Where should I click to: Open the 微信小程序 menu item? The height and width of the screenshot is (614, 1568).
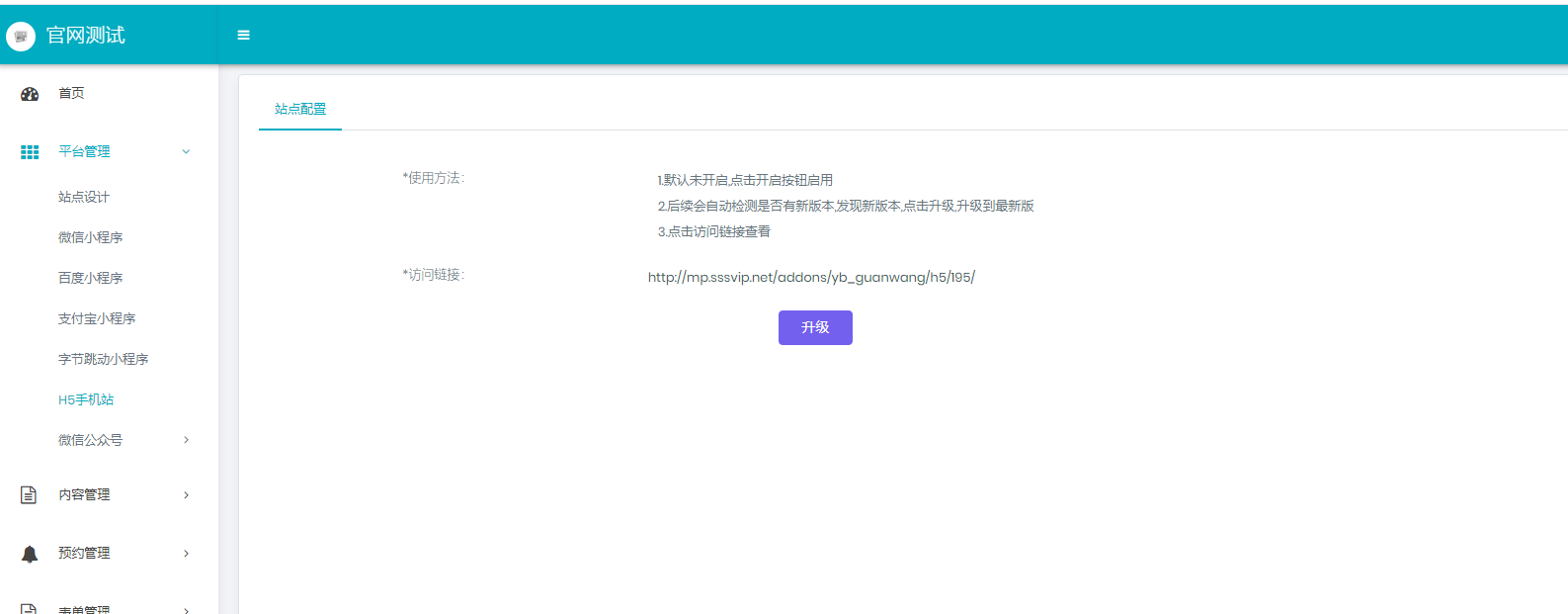pos(90,237)
